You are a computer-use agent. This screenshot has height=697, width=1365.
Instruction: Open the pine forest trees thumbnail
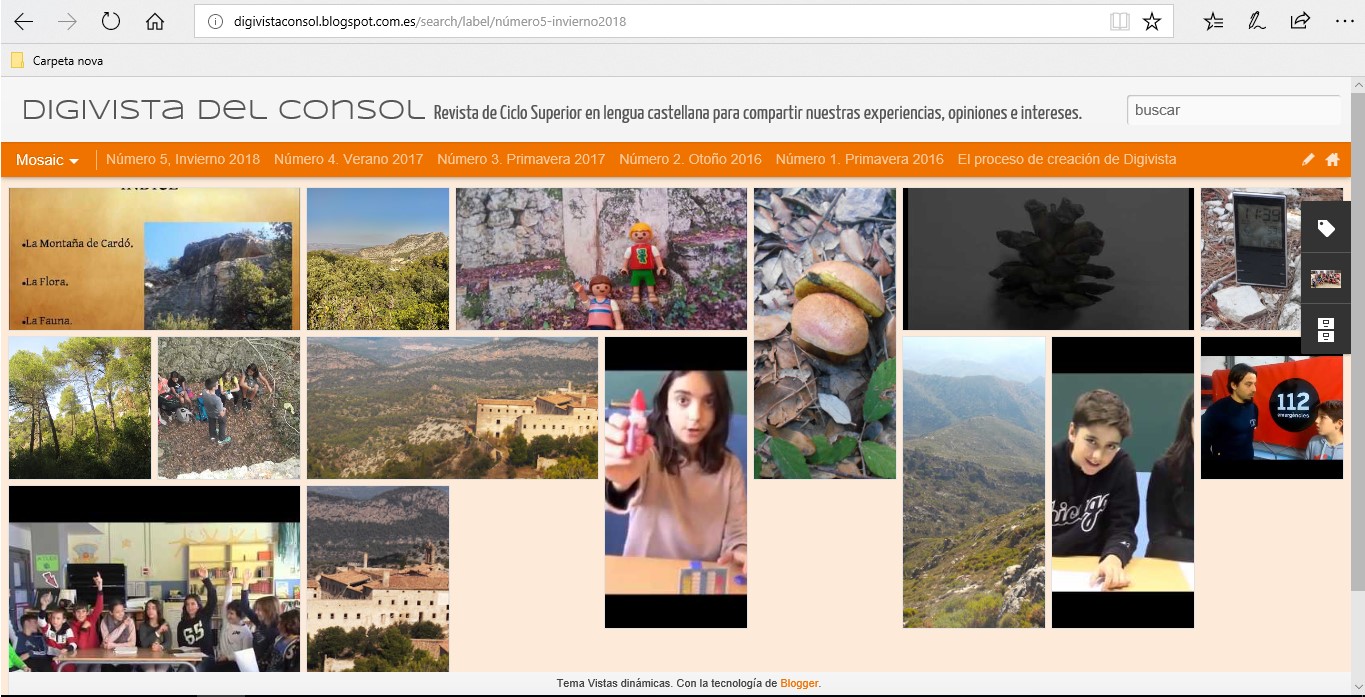tap(80, 408)
